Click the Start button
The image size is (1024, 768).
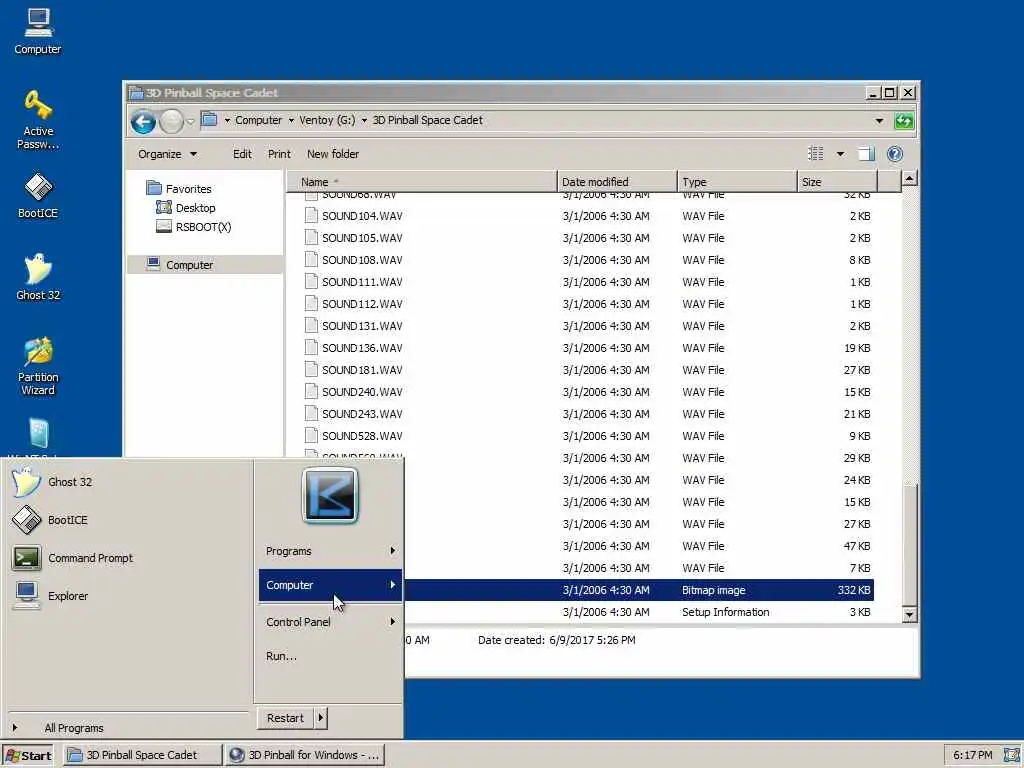tap(28, 756)
